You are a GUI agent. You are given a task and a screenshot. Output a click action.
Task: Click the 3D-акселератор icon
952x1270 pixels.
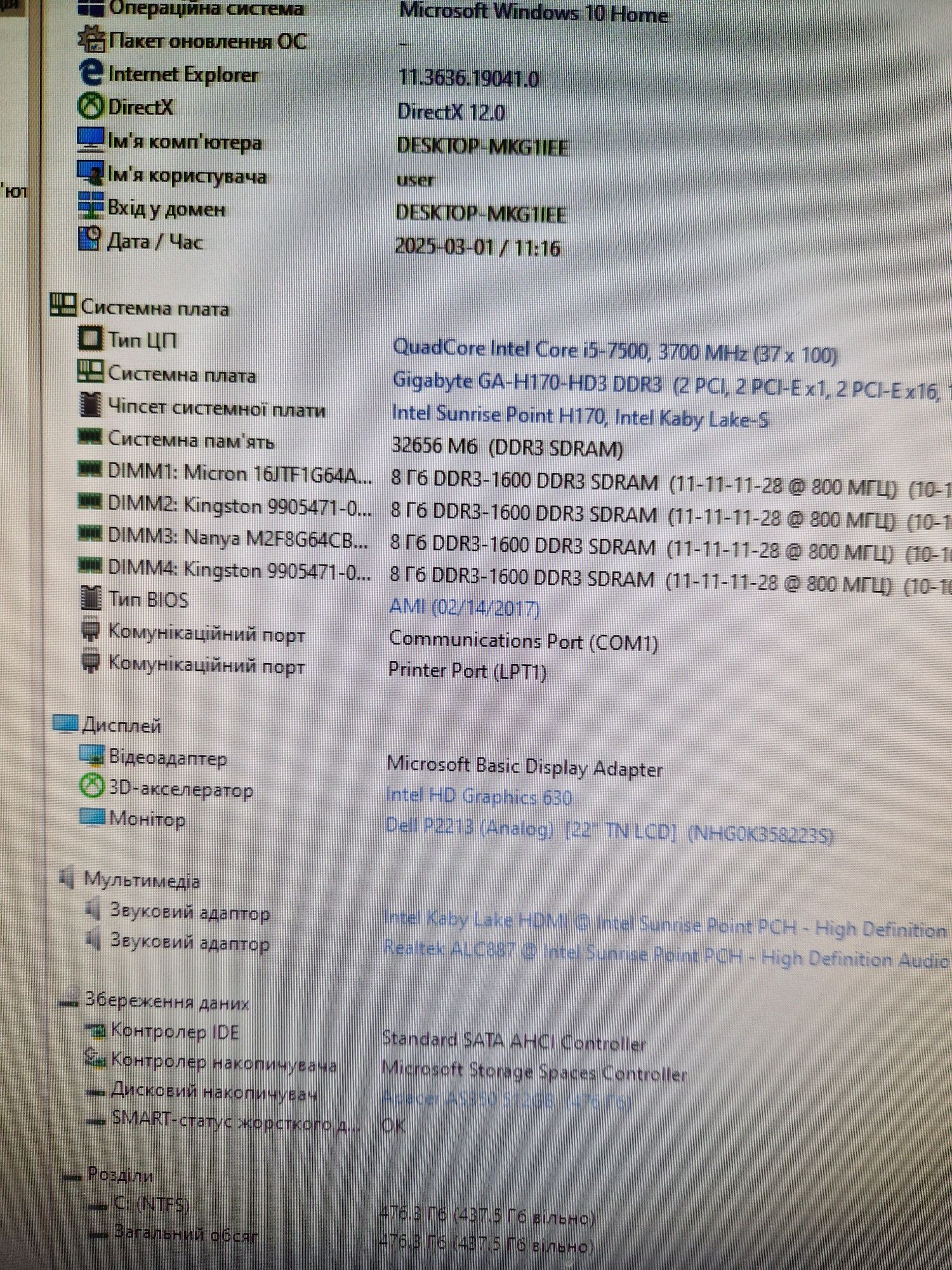[91, 787]
